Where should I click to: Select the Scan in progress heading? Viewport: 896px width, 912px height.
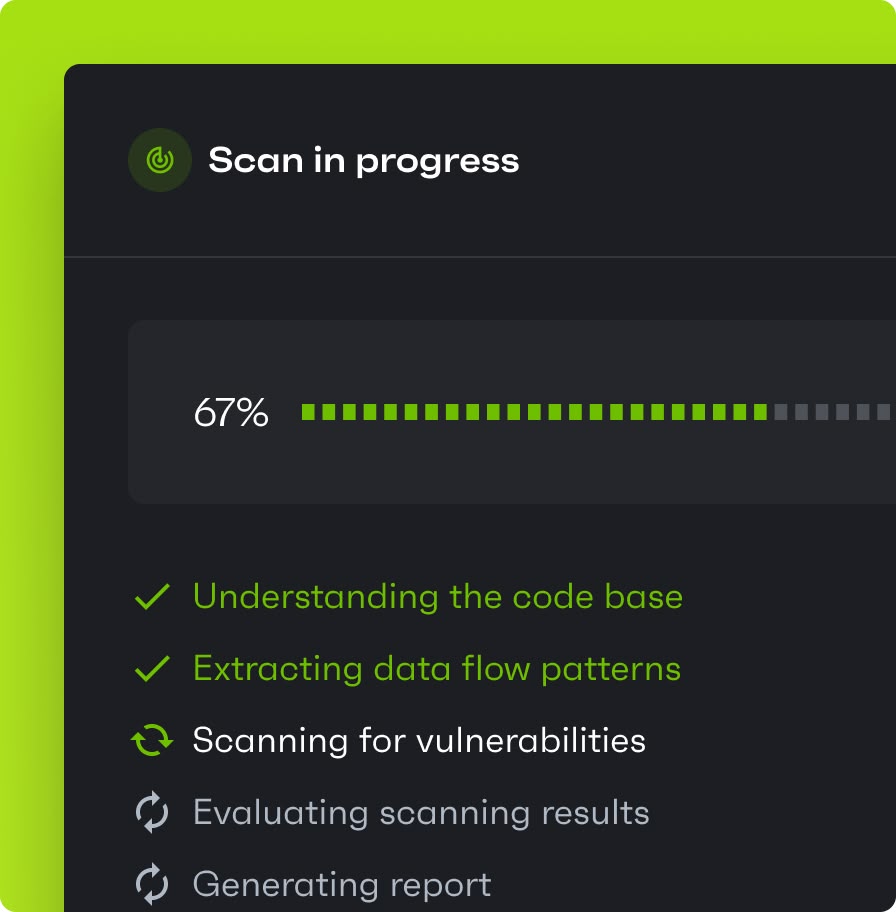pos(364,161)
